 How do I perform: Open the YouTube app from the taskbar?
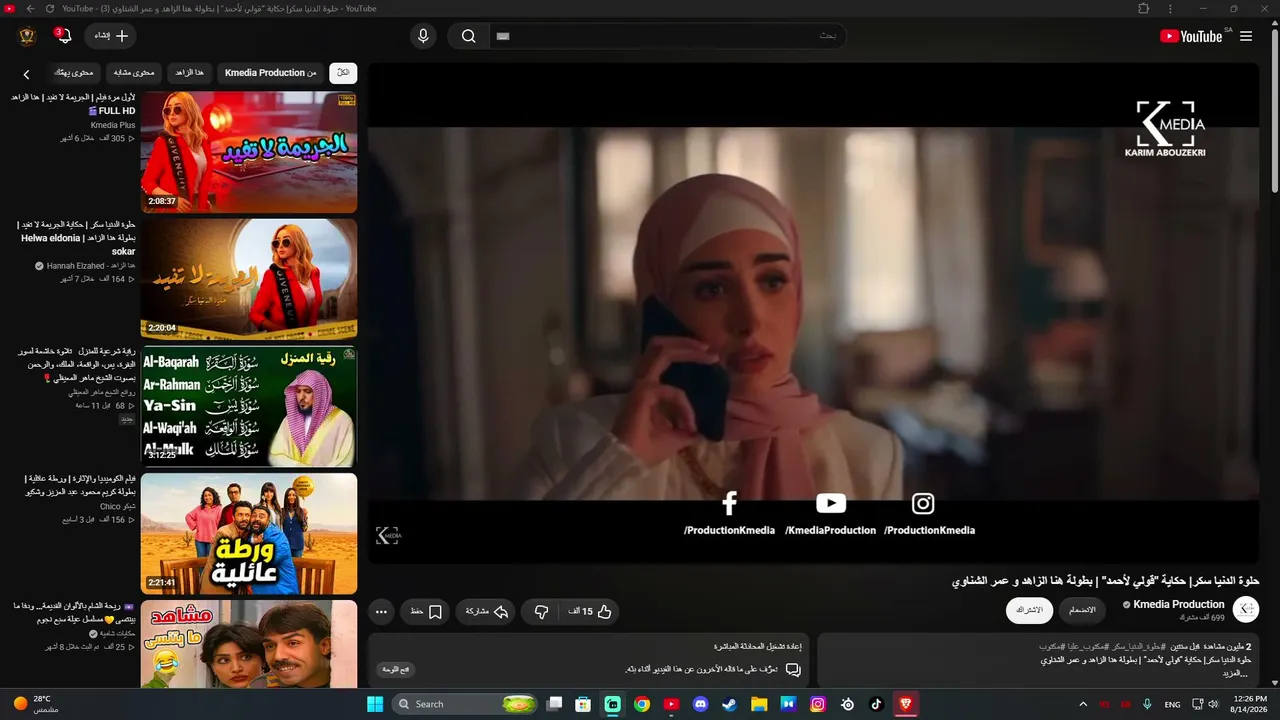point(671,704)
